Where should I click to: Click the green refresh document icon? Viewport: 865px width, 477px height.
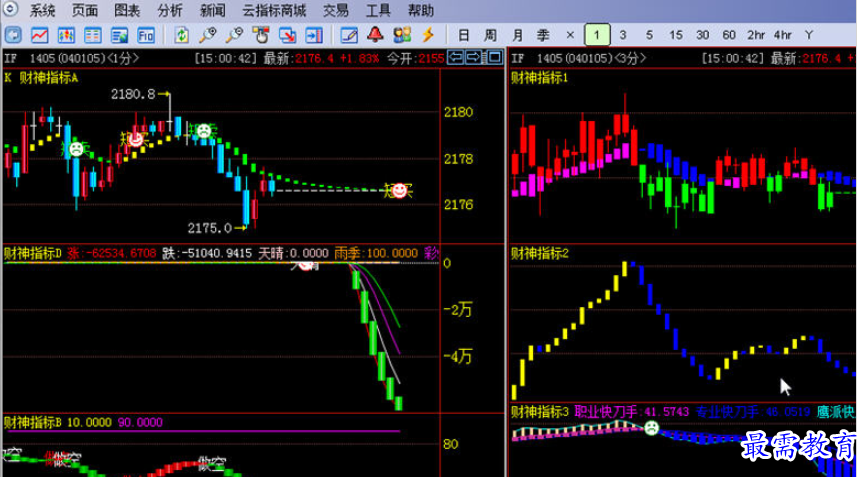click(181, 35)
